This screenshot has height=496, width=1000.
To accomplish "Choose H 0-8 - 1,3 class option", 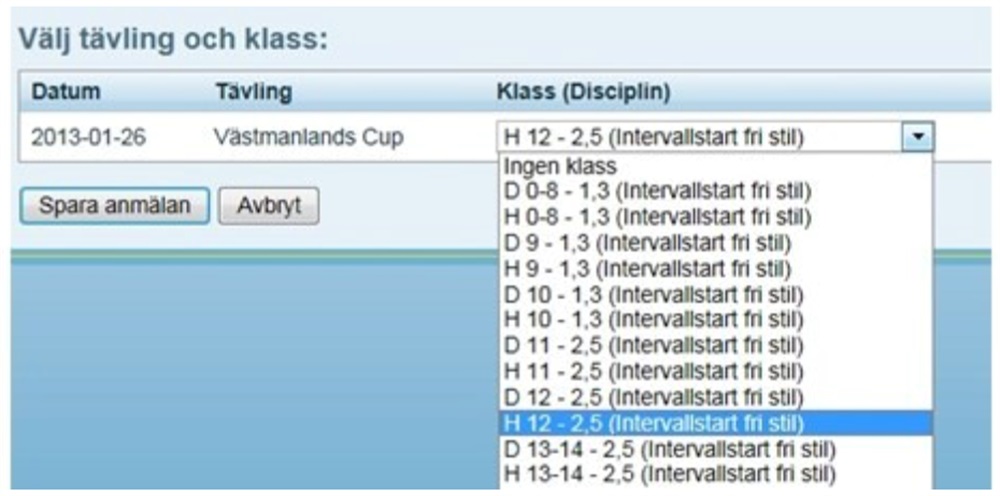I will coord(716,217).
